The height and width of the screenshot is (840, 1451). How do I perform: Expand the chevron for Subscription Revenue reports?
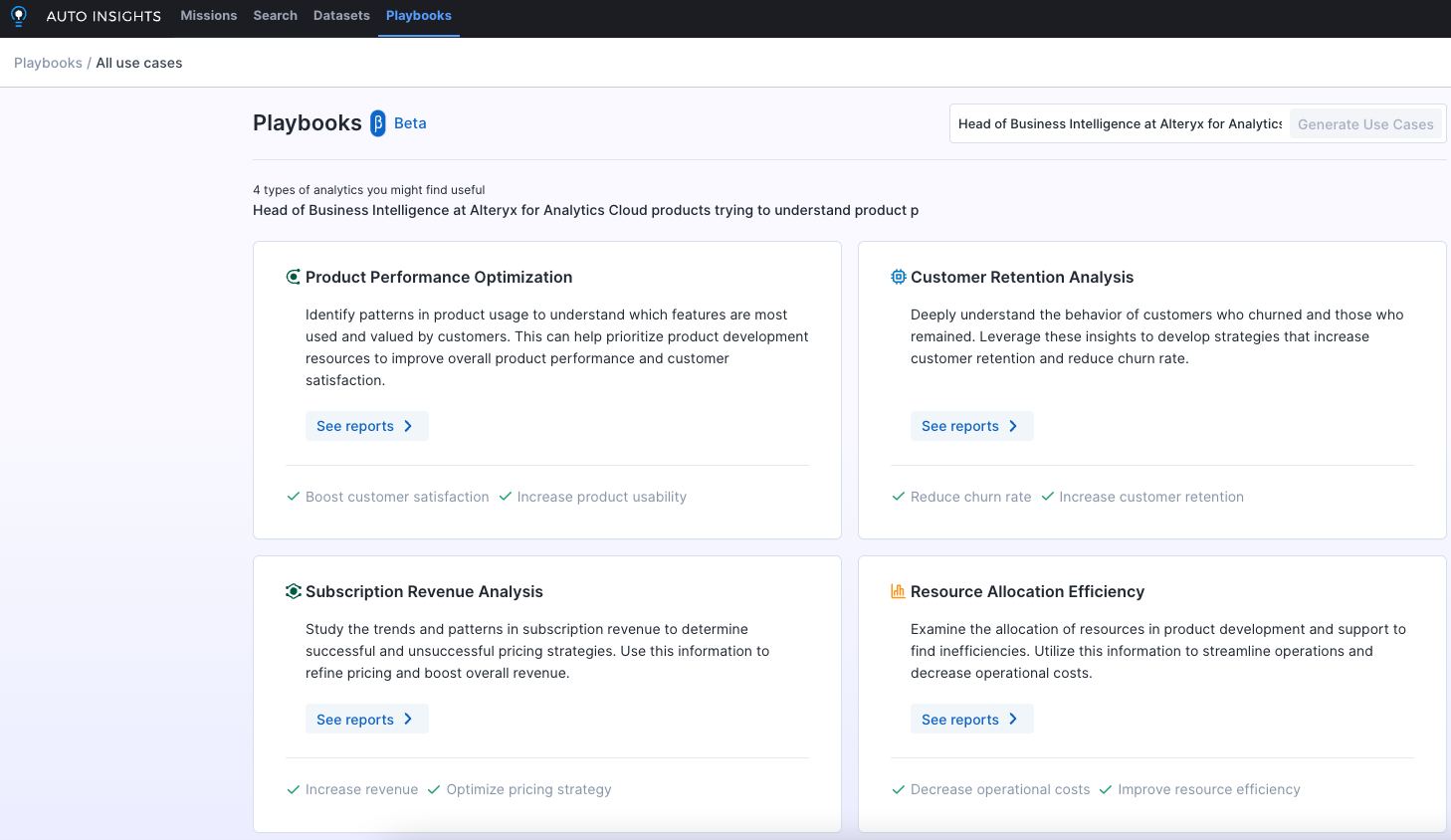(x=408, y=720)
